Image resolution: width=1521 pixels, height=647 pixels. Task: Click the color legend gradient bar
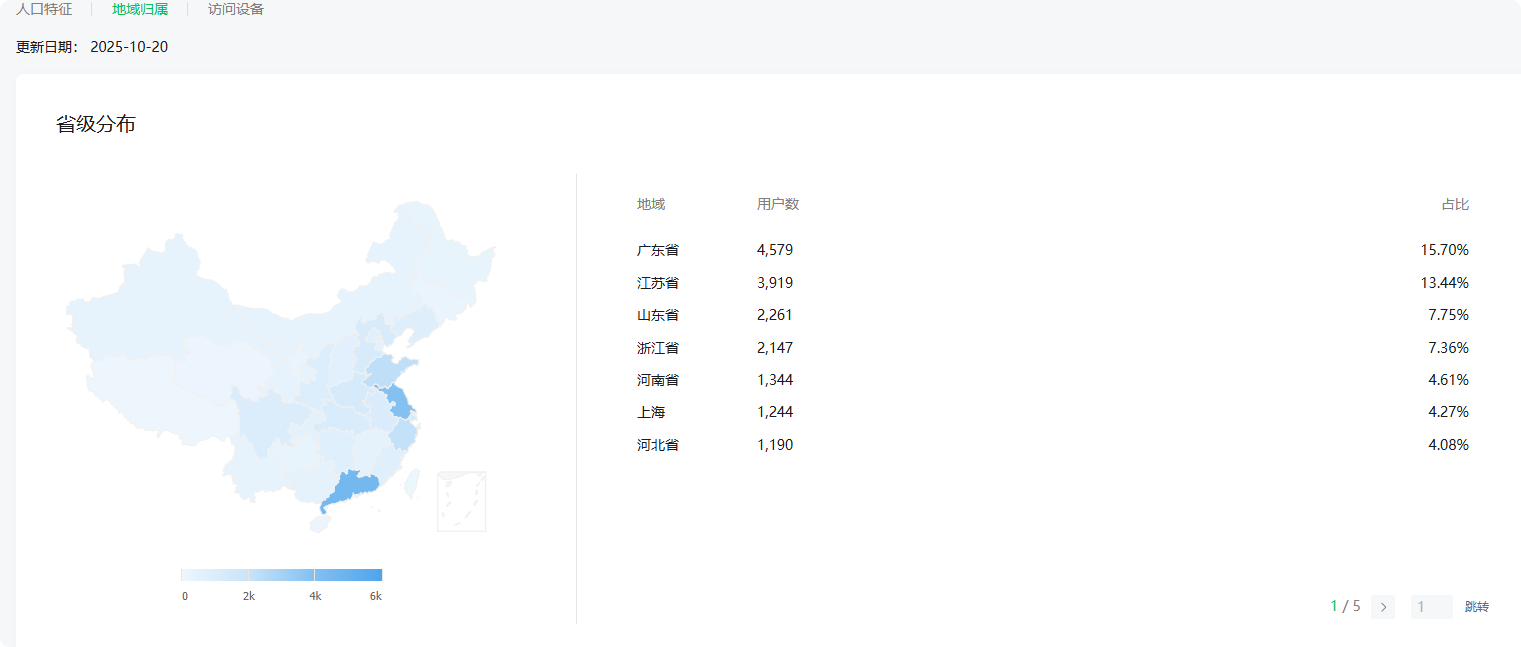pyautogui.click(x=282, y=575)
